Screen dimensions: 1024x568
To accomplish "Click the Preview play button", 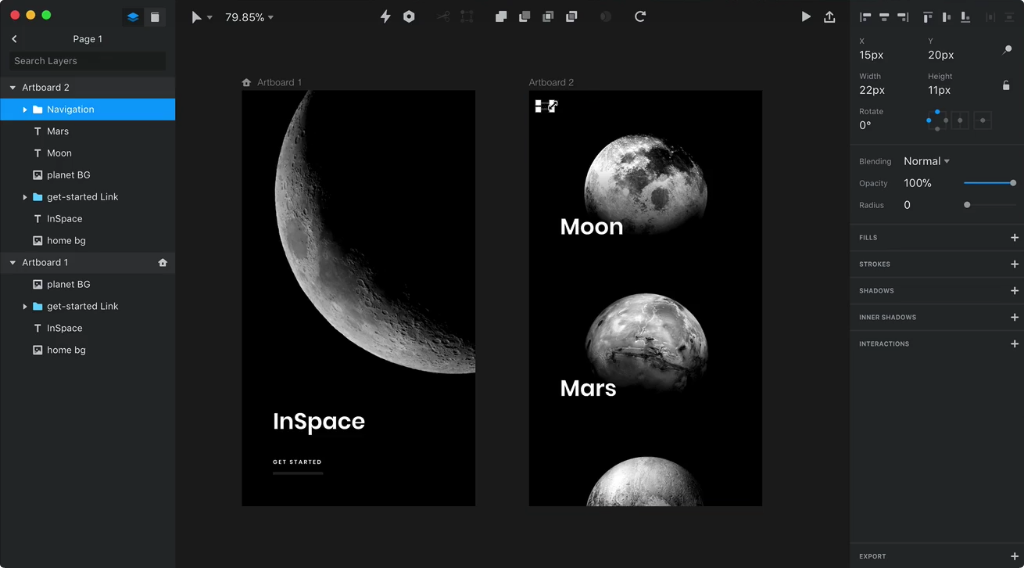I will tap(806, 17).
